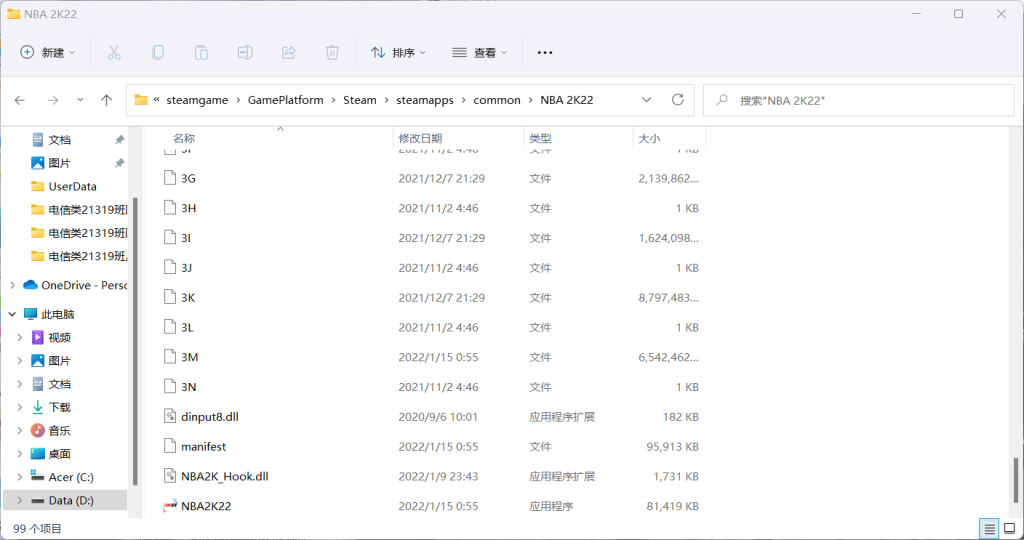Click the Cut scissors icon
Image resolution: width=1024 pixels, height=540 pixels.
click(114, 53)
